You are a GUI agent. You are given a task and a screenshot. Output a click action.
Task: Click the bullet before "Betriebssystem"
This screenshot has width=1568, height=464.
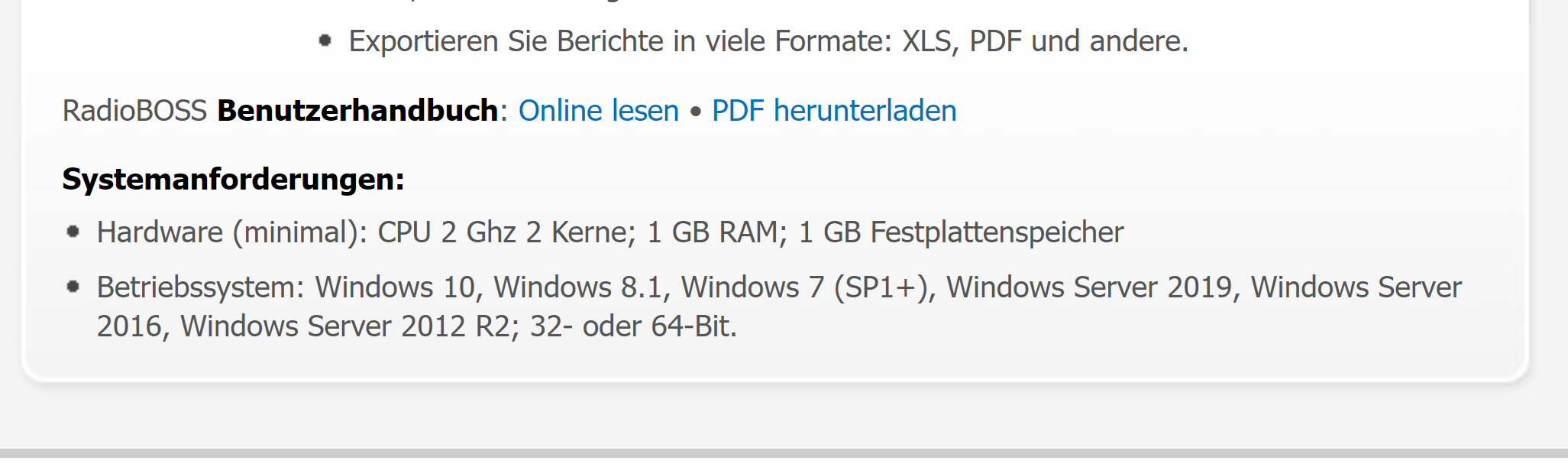pyautogui.click(x=73, y=287)
